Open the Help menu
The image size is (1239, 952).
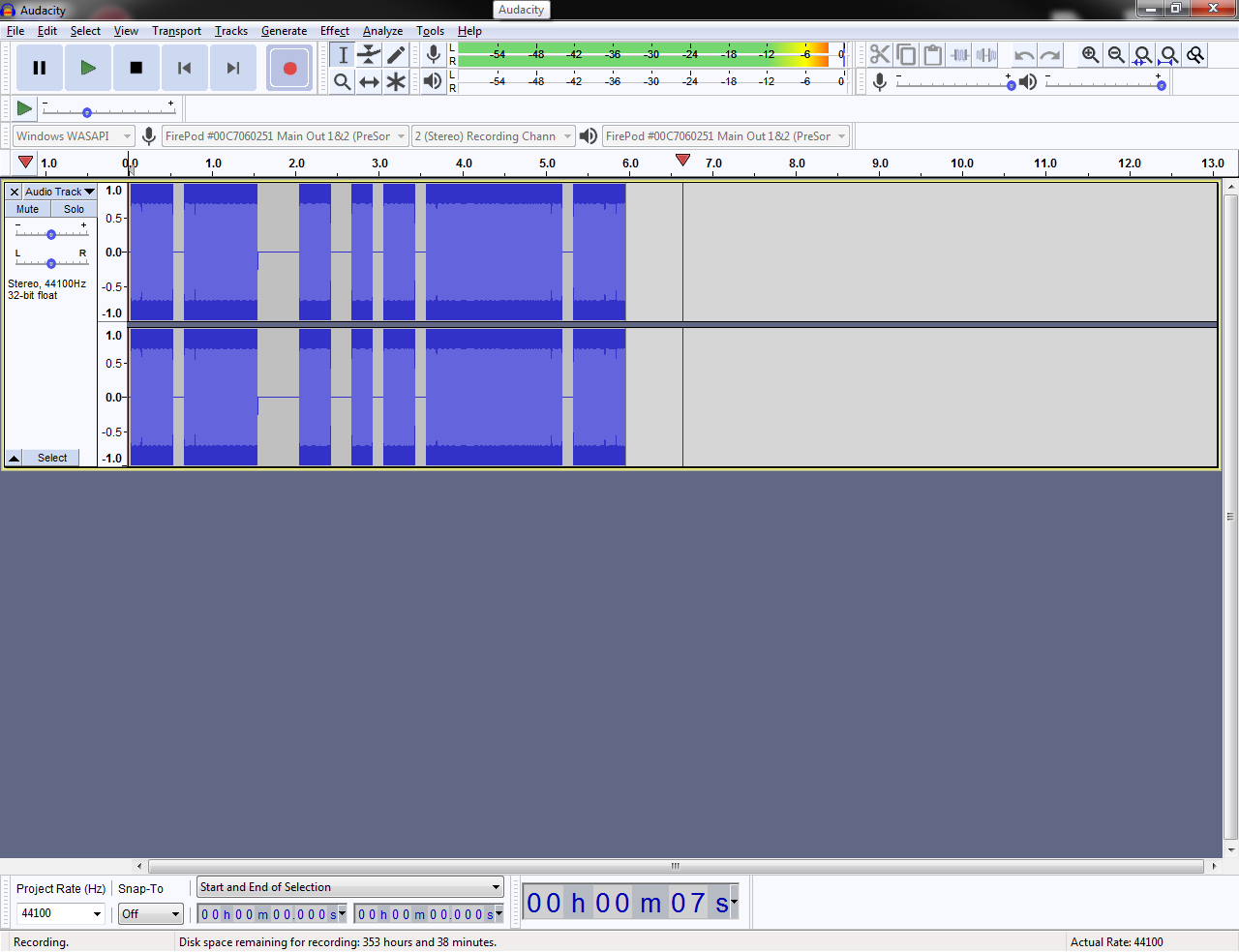tap(469, 31)
